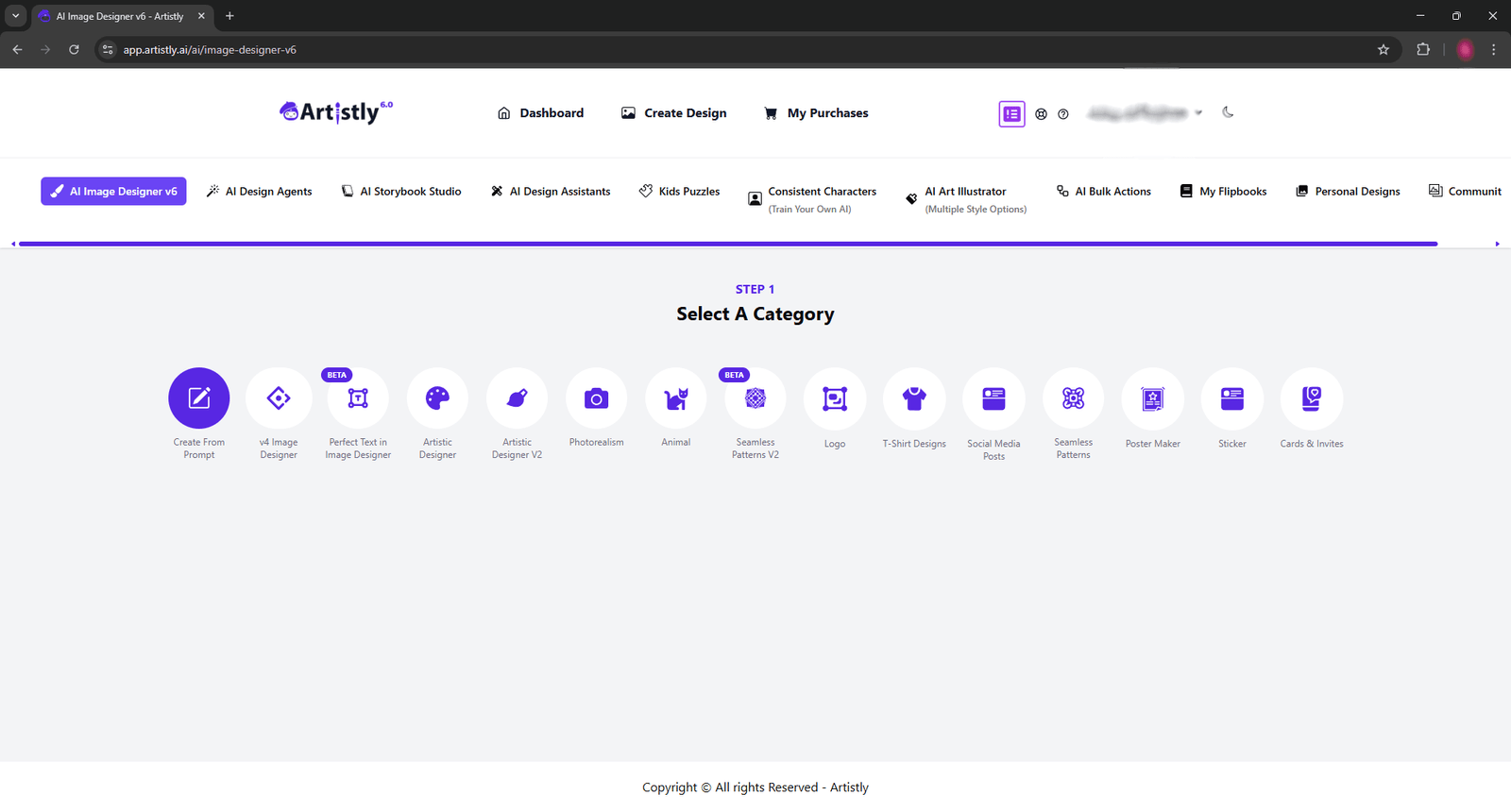Open the Poster Maker category
Screen dimensions: 1511x812
pyautogui.click(x=1152, y=398)
